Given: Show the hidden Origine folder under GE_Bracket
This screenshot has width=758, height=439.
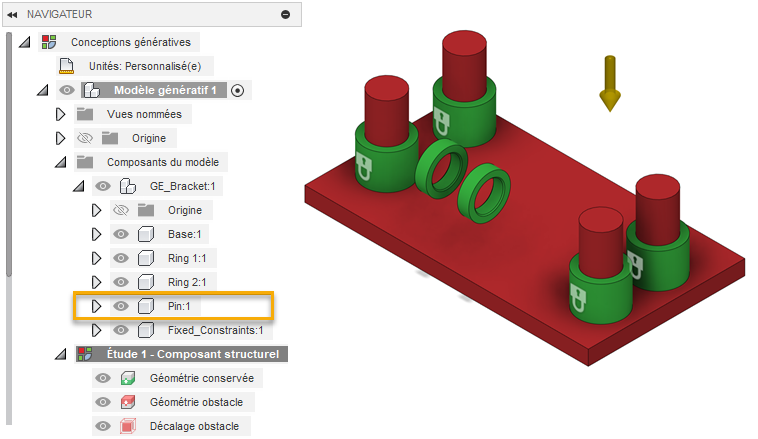Looking at the screenshot, I should click(121, 210).
